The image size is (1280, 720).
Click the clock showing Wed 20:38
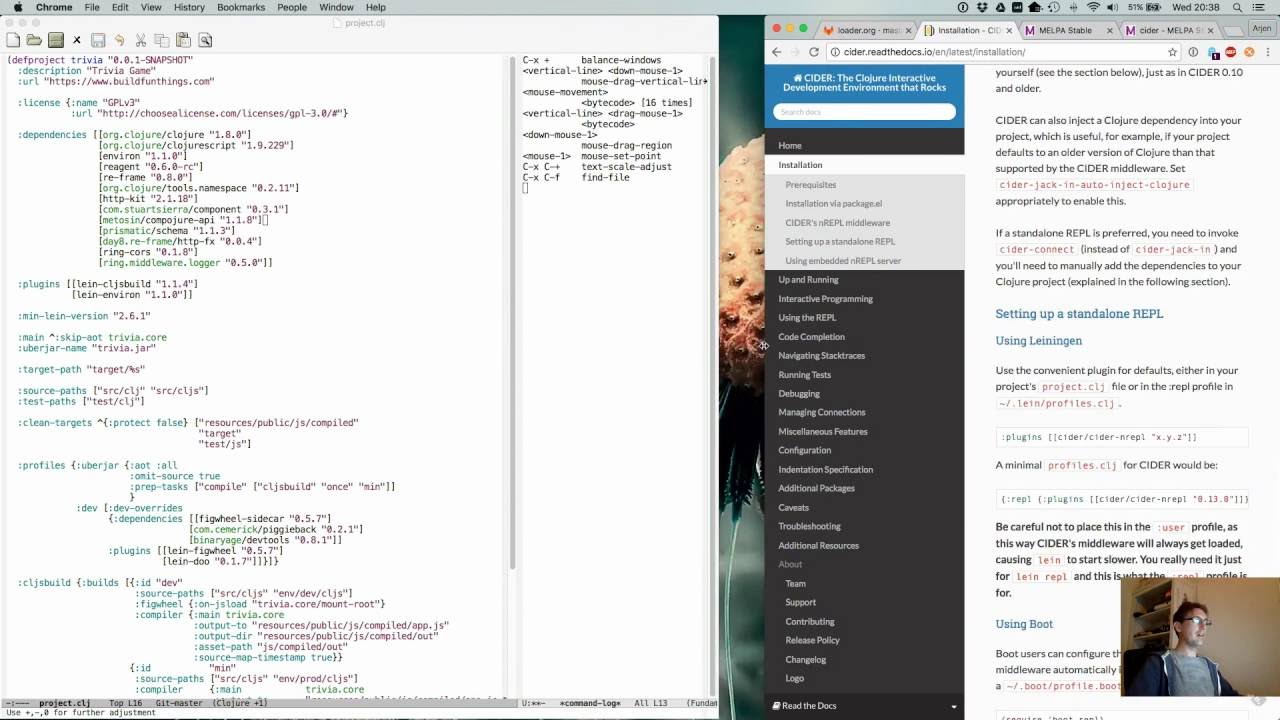(1196, 7)
